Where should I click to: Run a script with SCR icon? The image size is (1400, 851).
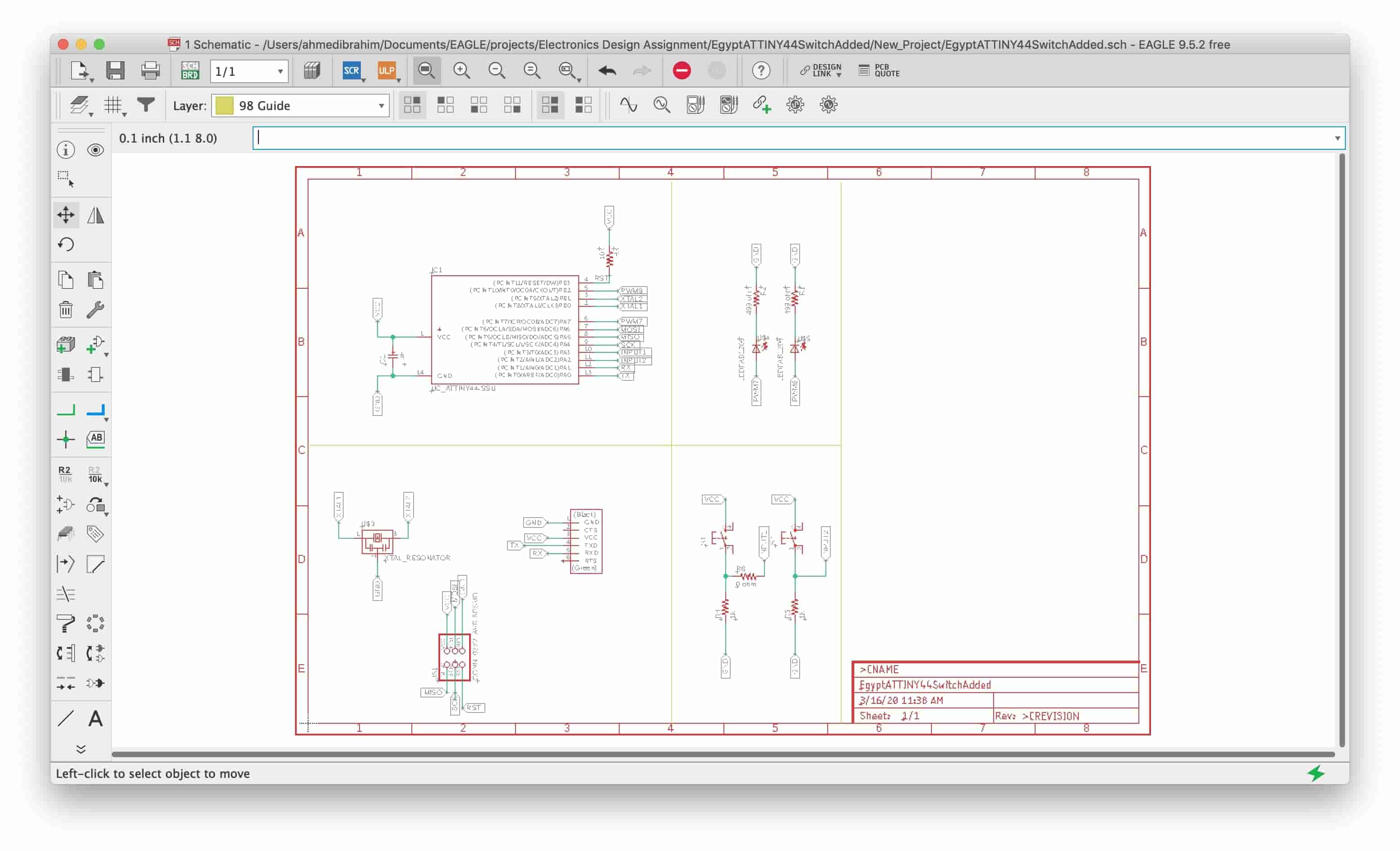click(352, 70)
